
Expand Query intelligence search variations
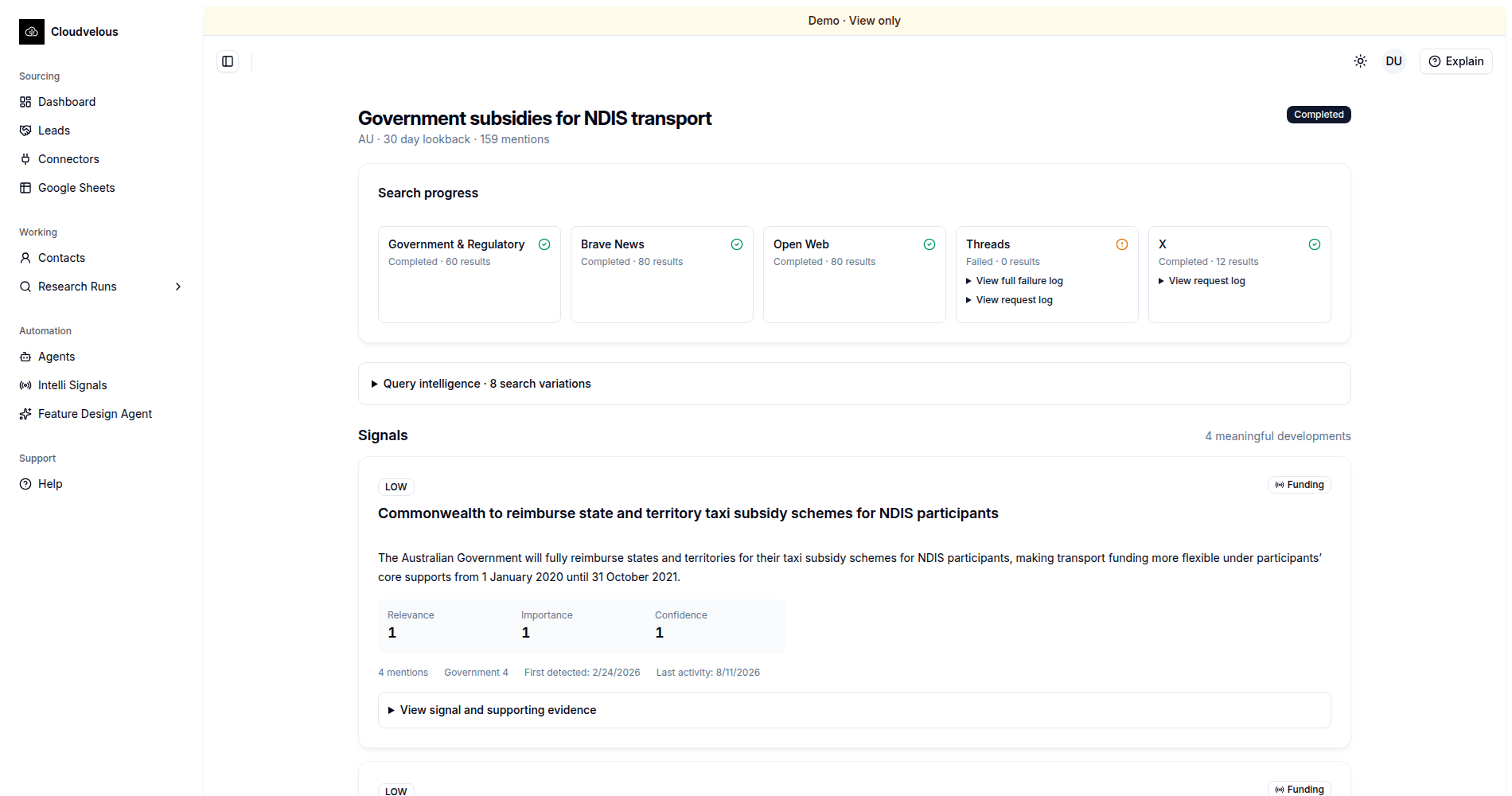pyautogui.click(x=854, y=384)
